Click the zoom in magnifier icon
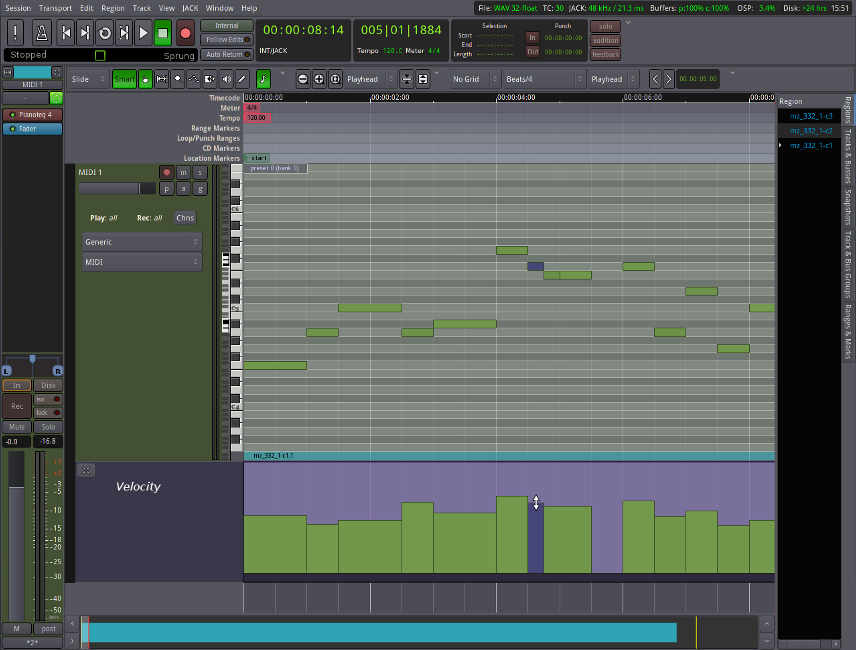This screenshot has height=650, width=856. [319, 79]
